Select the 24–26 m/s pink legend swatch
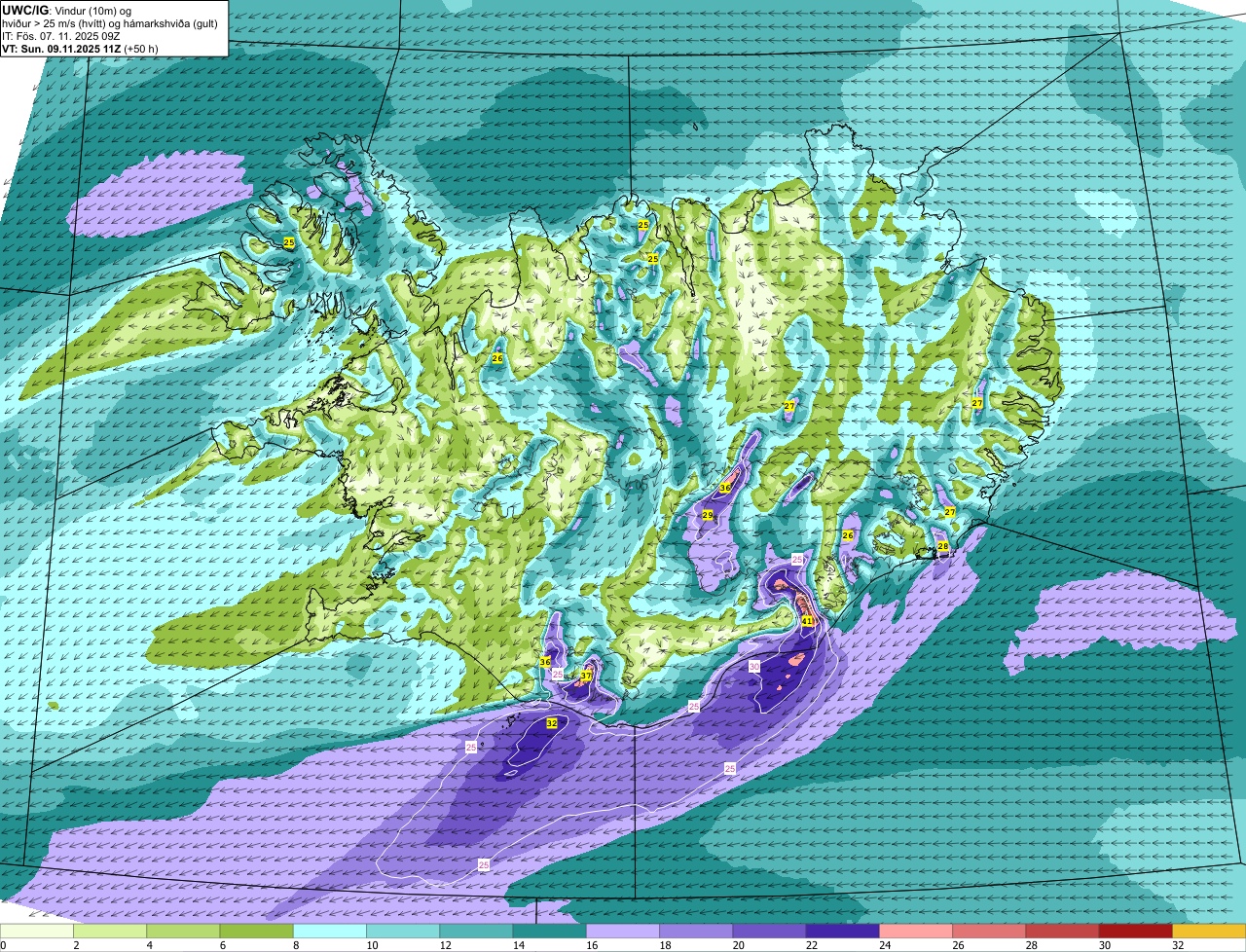 pos(916,932)
